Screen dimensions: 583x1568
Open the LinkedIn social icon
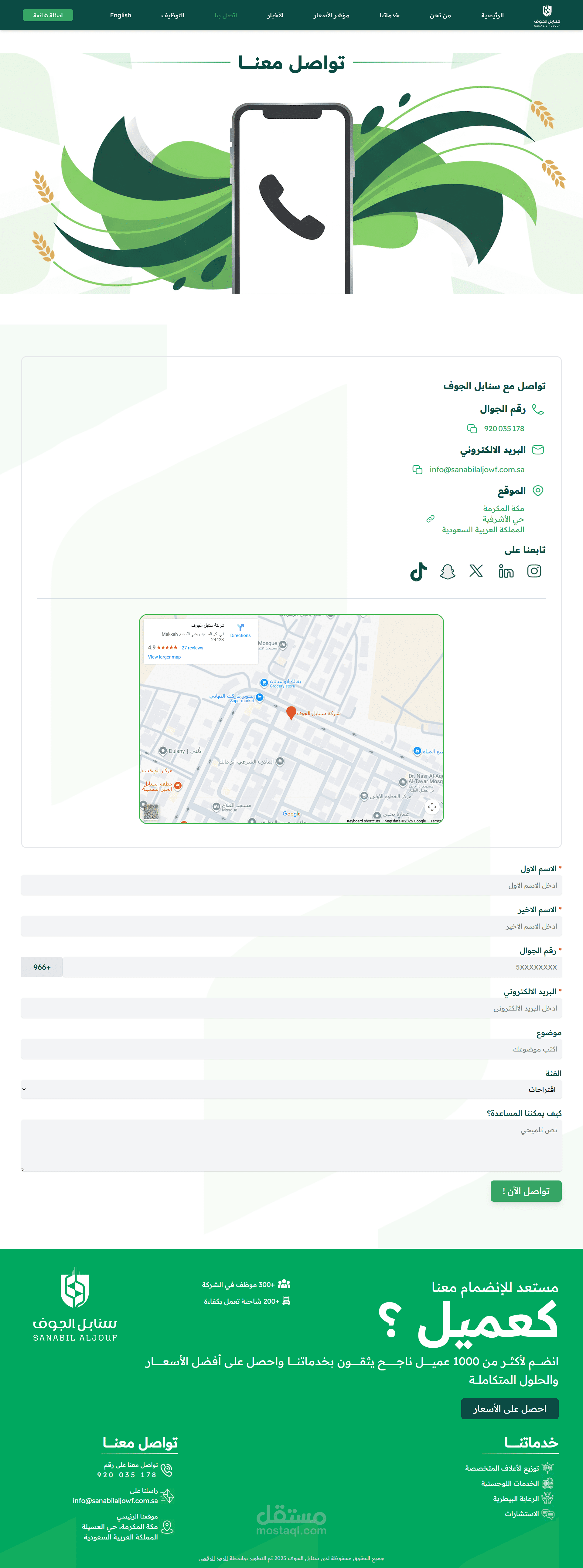(x=506, y=571)
